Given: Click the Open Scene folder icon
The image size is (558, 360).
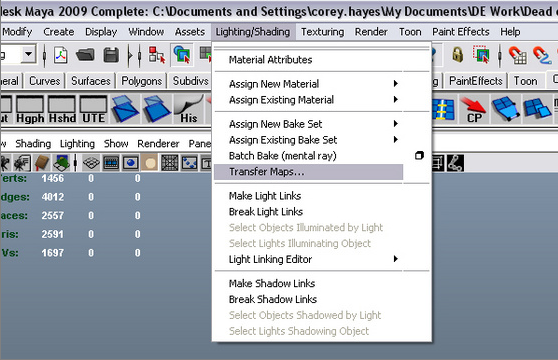Looking at the screenshot, I should [85, 55].
